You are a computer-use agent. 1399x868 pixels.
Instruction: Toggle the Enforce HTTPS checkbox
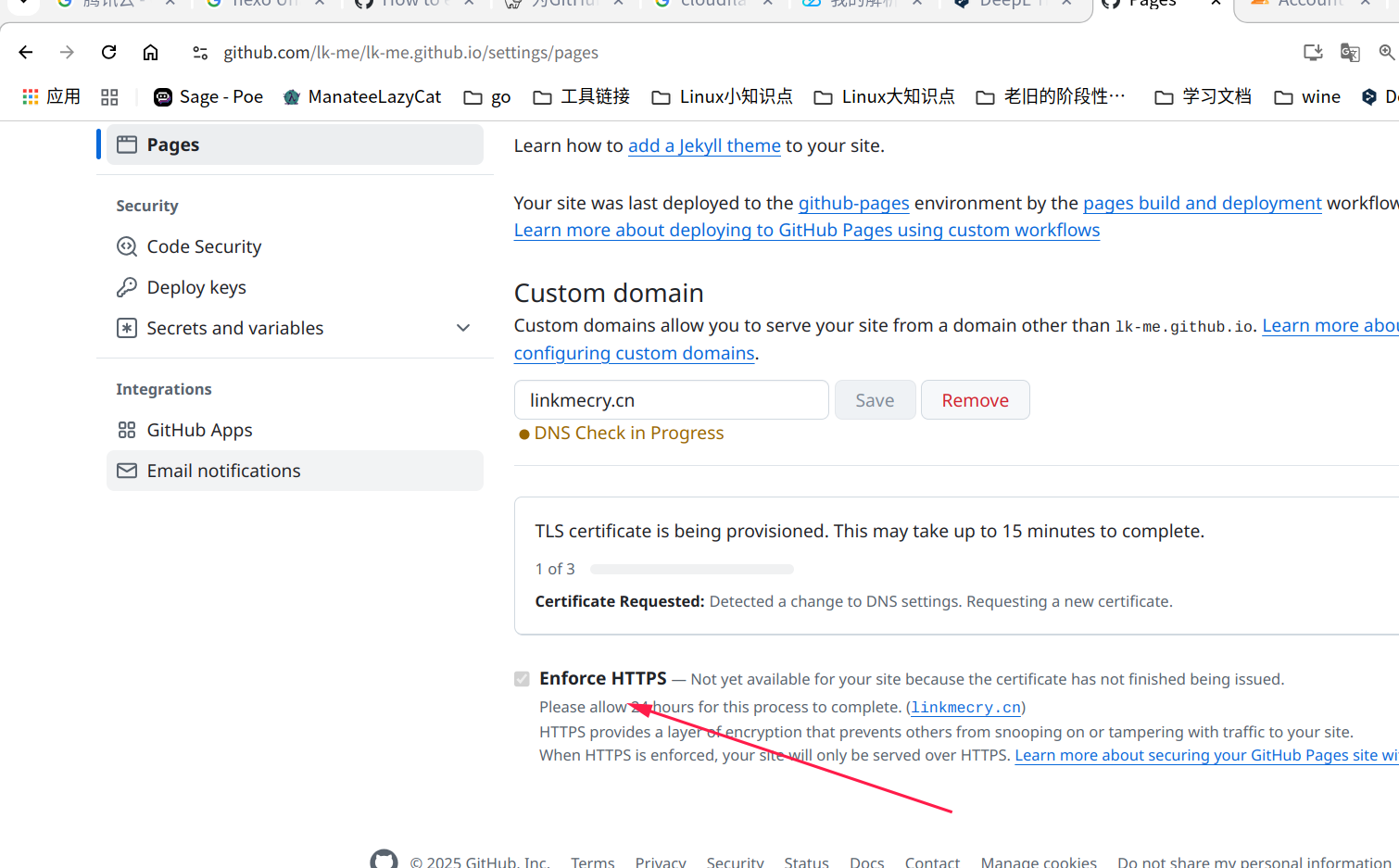[523, 679]
